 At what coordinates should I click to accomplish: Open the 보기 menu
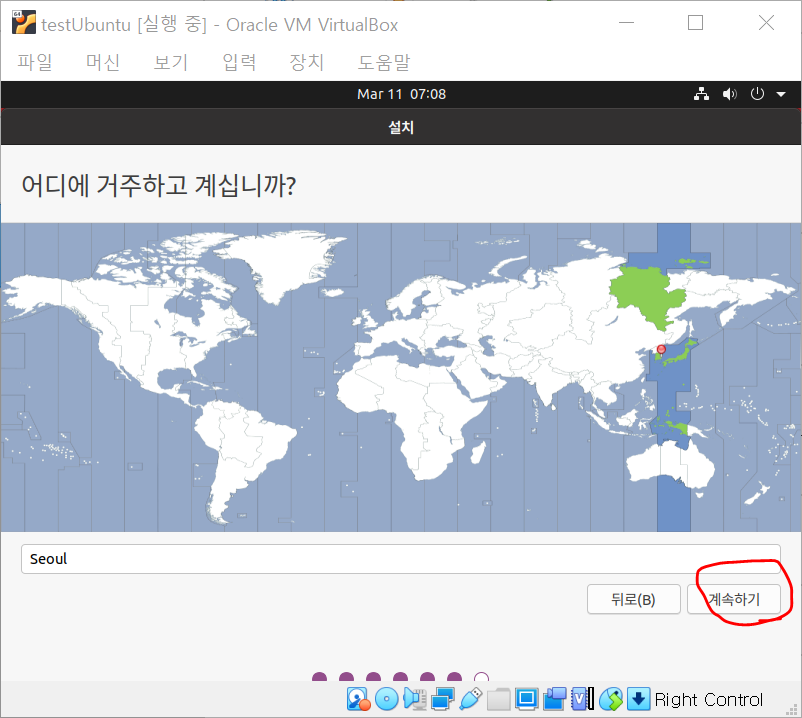[x=171, y=62]
